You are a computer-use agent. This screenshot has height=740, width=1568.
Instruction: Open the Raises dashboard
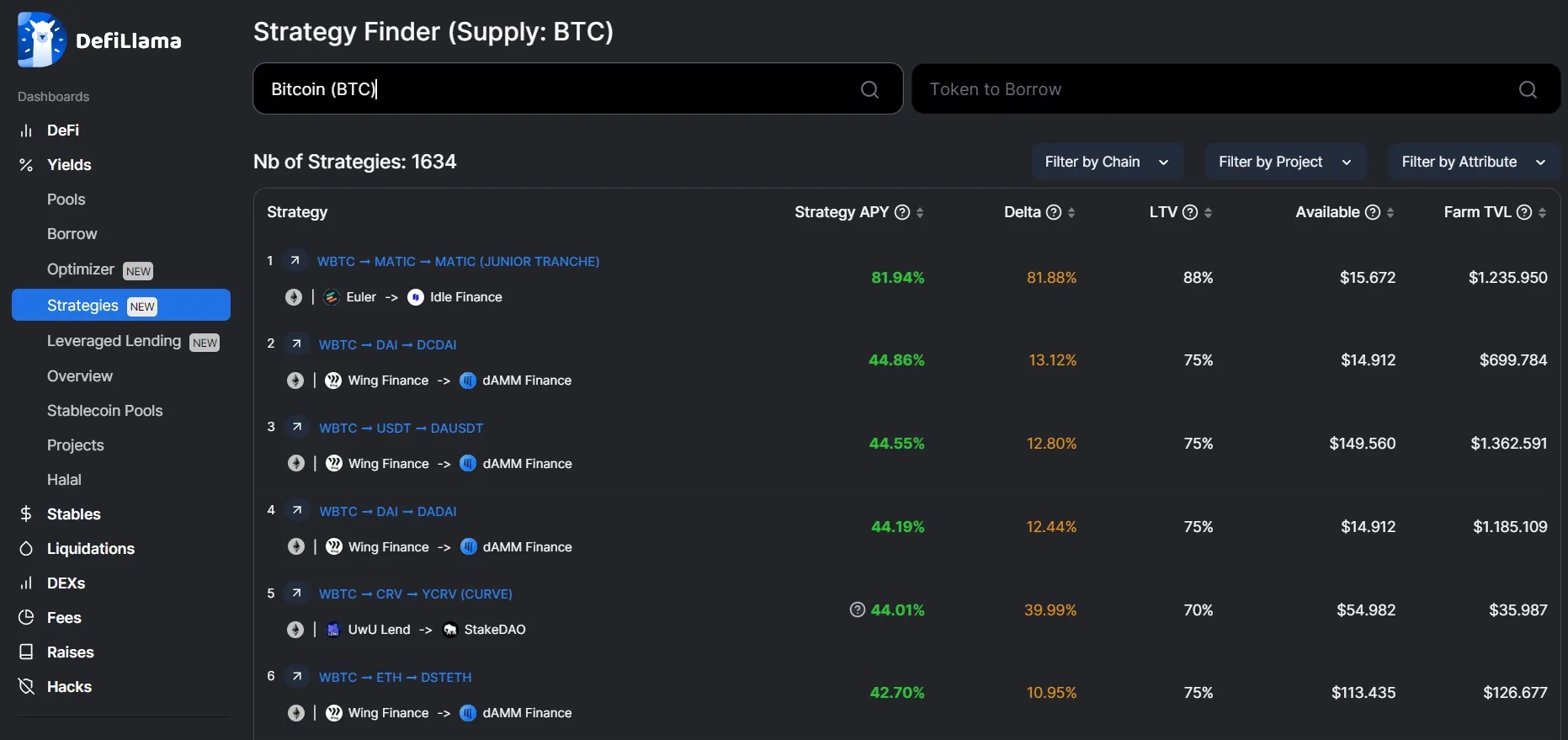[71, 652]
